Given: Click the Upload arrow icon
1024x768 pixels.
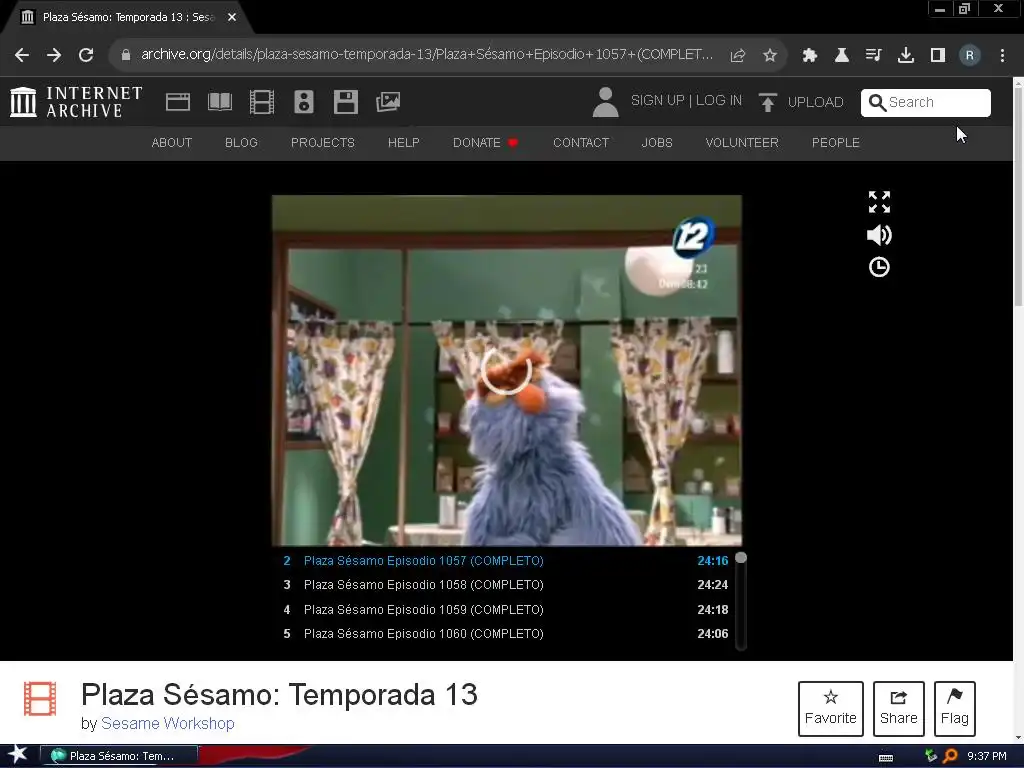Looking at the screenshot, I should [768, 102].
